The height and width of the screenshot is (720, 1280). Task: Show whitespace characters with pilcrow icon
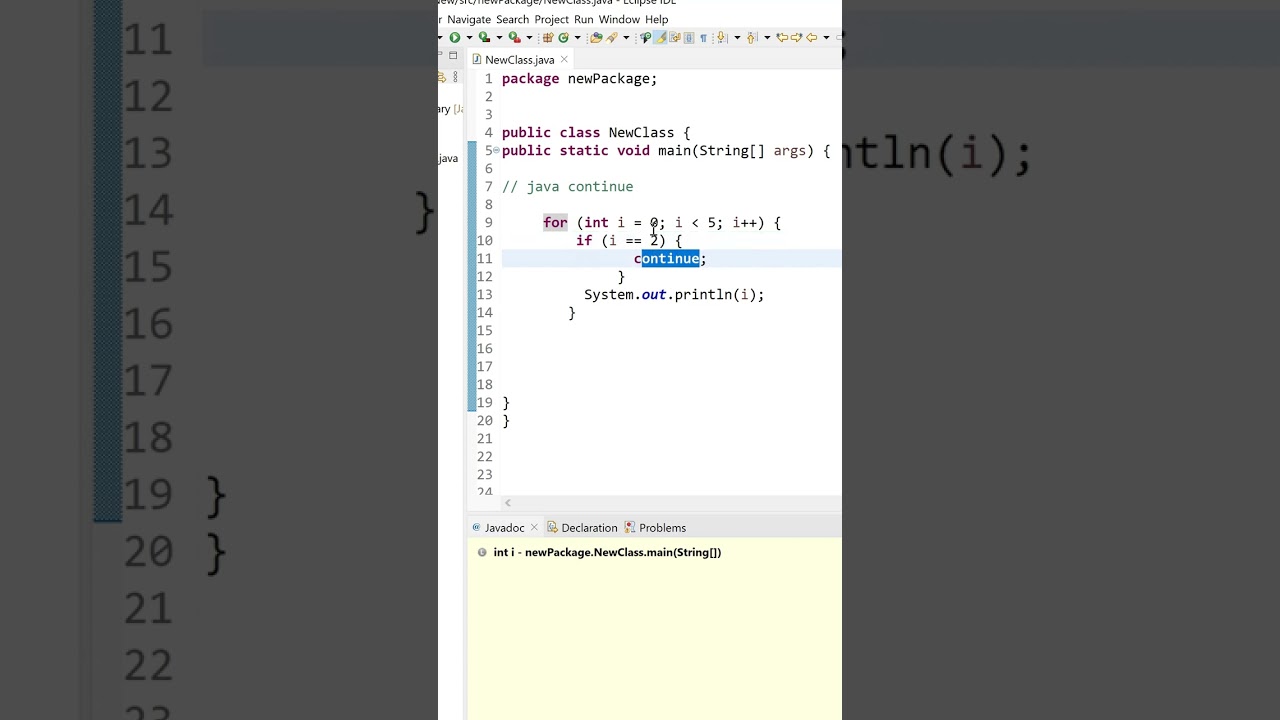[703, 38]
